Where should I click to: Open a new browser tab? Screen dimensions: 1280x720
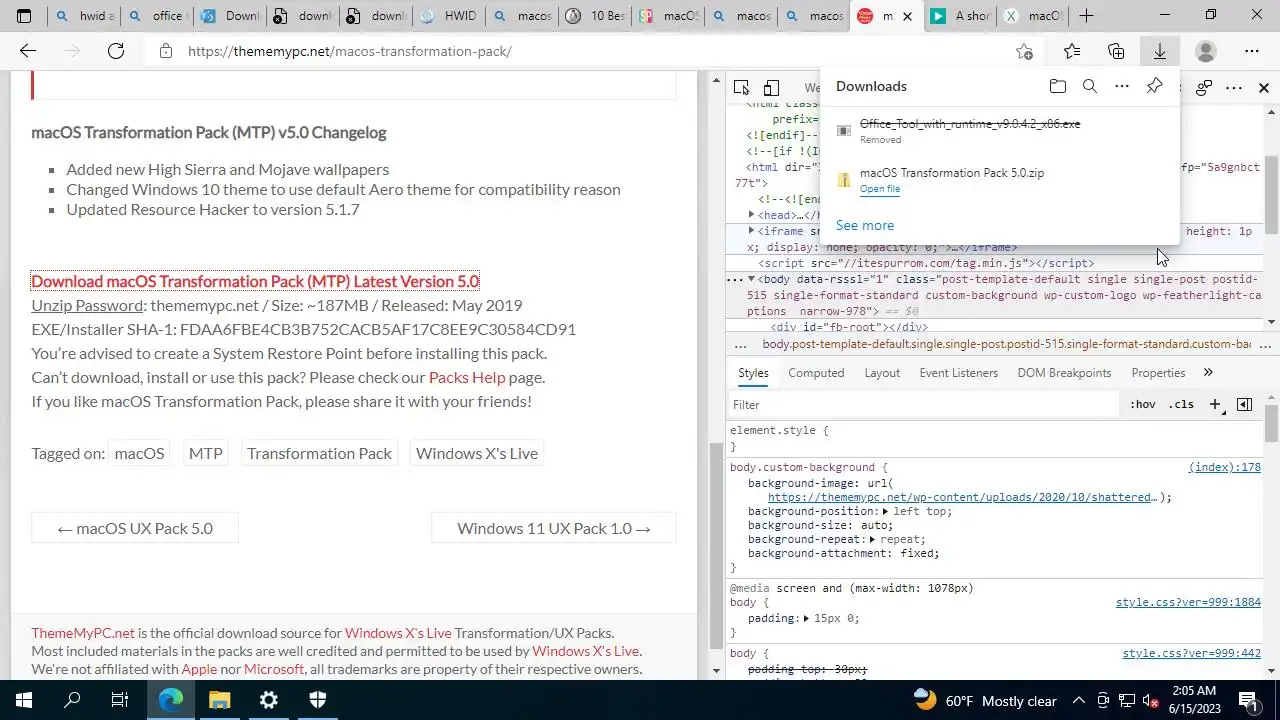(1086, 16)
